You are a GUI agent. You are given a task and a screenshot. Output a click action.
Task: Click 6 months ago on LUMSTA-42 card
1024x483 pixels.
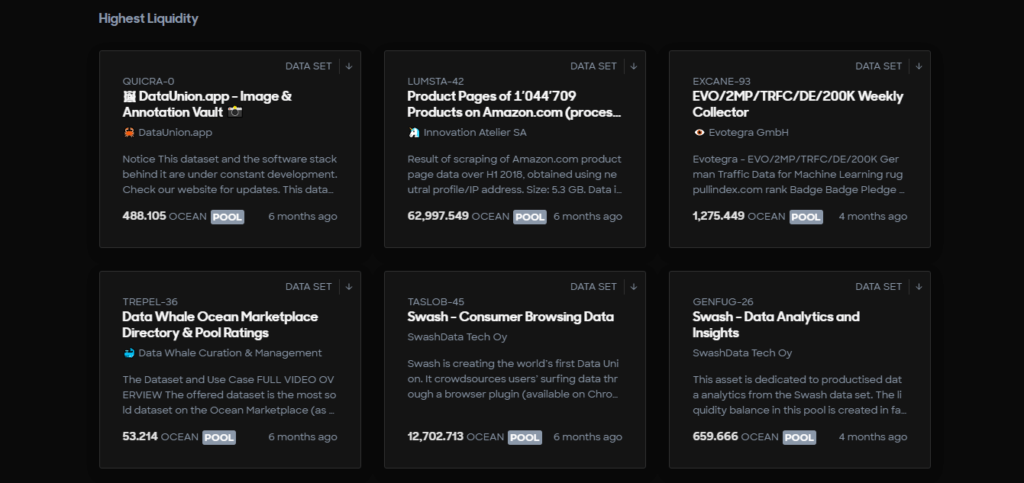[x=588, y=216]
